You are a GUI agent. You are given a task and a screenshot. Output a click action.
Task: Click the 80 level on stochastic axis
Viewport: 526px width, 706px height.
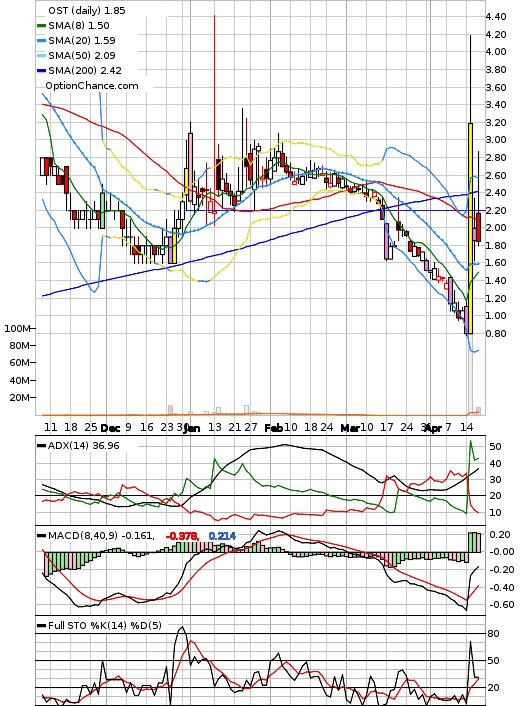[494, 634]
